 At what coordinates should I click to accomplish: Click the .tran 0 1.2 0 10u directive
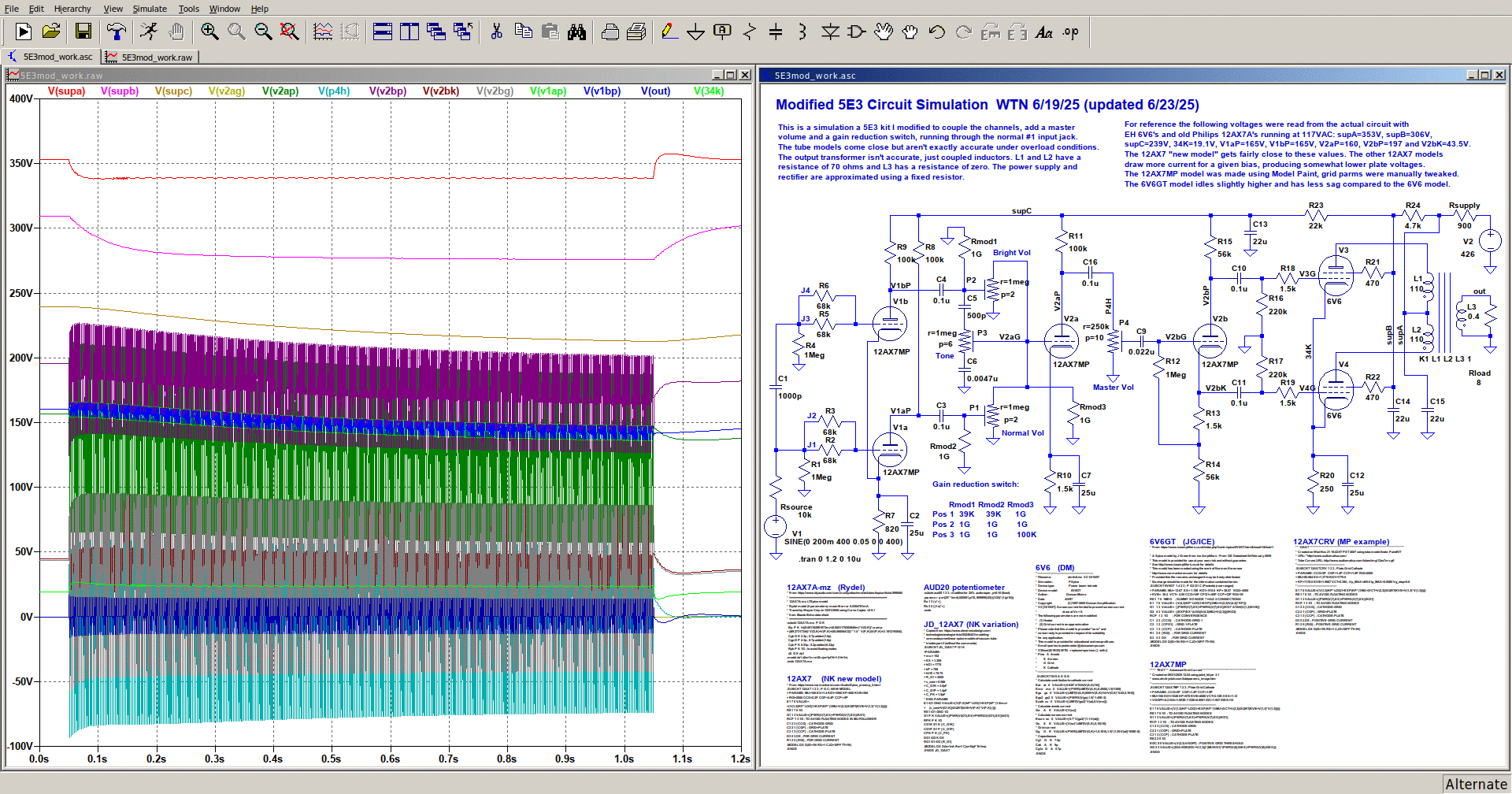click(829, 559)
